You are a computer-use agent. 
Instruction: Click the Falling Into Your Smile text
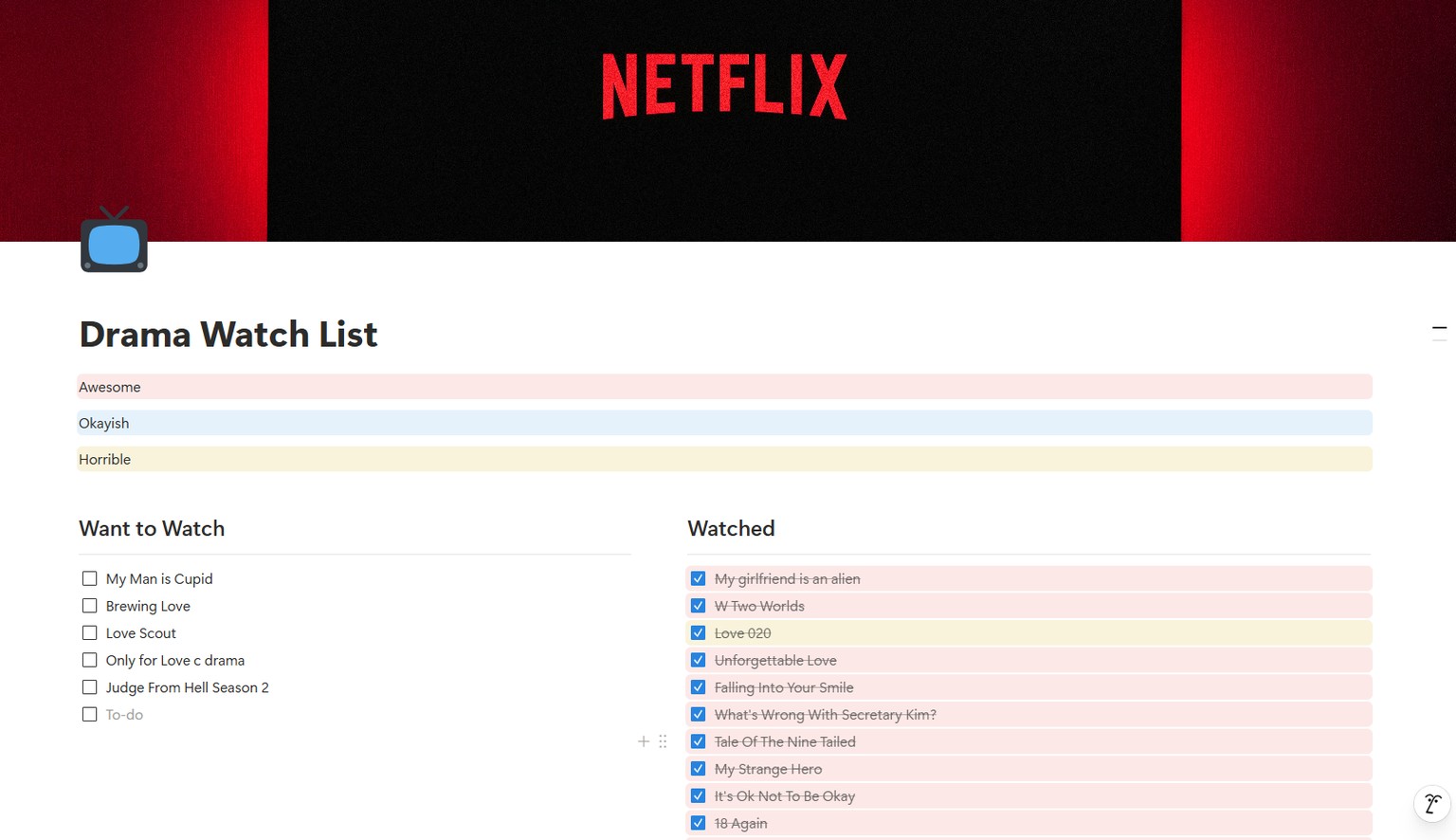784,687
